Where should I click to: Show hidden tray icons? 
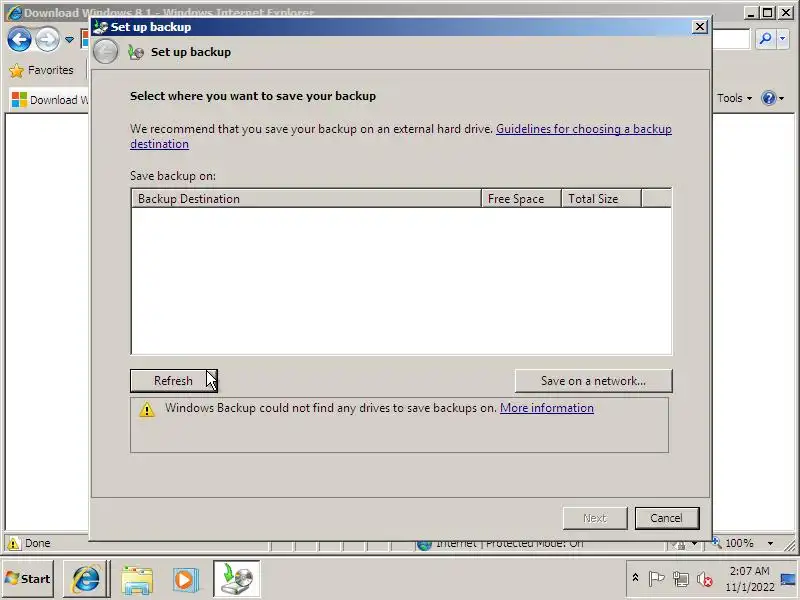tap(635, 578)
